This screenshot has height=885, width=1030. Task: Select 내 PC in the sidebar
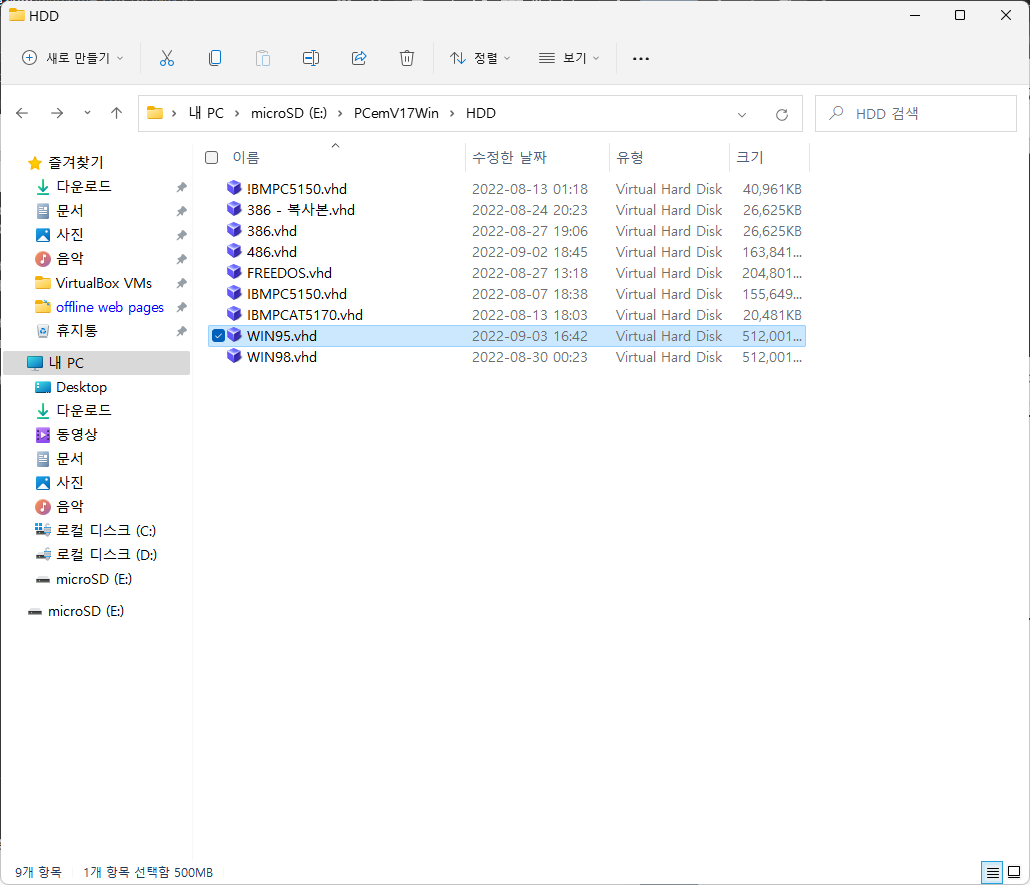[97, 363]
